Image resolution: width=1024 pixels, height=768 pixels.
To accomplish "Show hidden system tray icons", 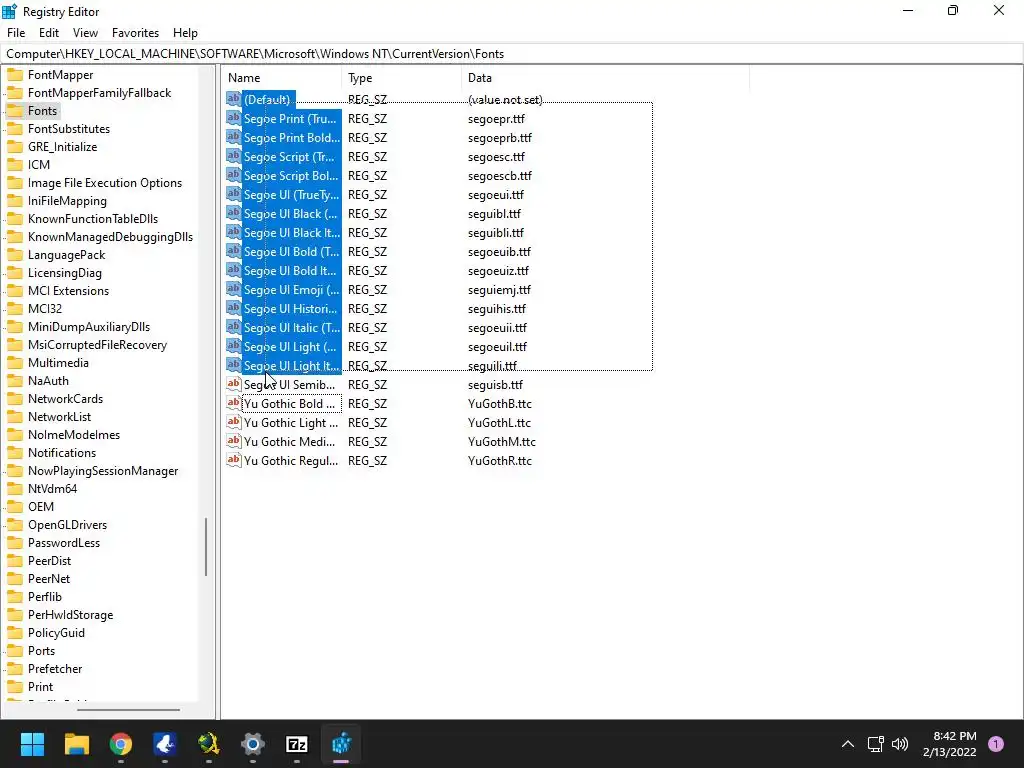I will click(x=848, y=744).
